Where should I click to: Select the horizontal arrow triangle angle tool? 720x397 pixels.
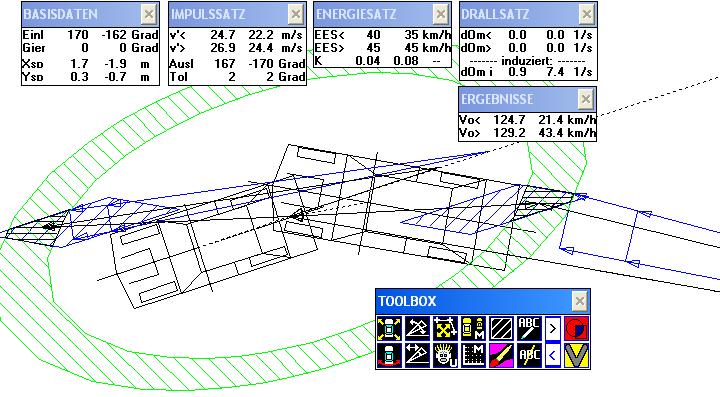click(x=417, y=355)
